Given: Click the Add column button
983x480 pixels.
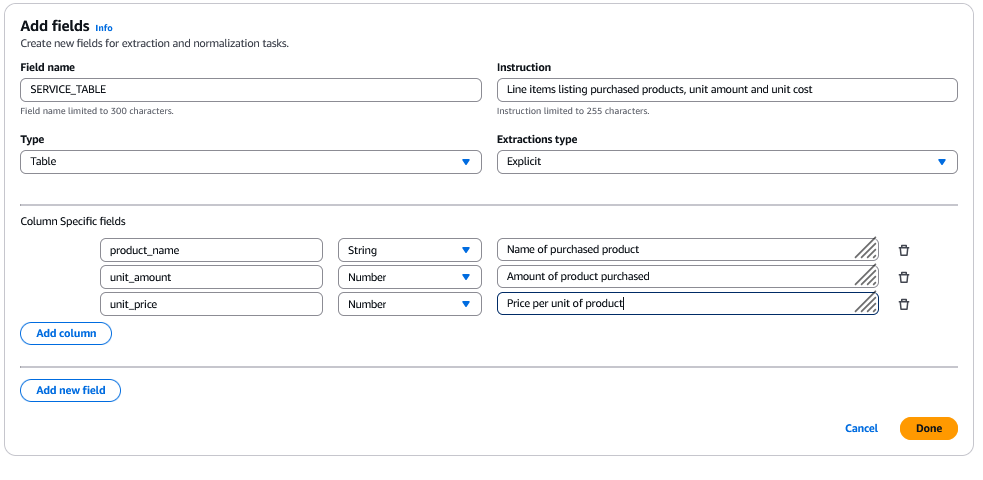Looking at the screenshot, I should click(66, 333).
